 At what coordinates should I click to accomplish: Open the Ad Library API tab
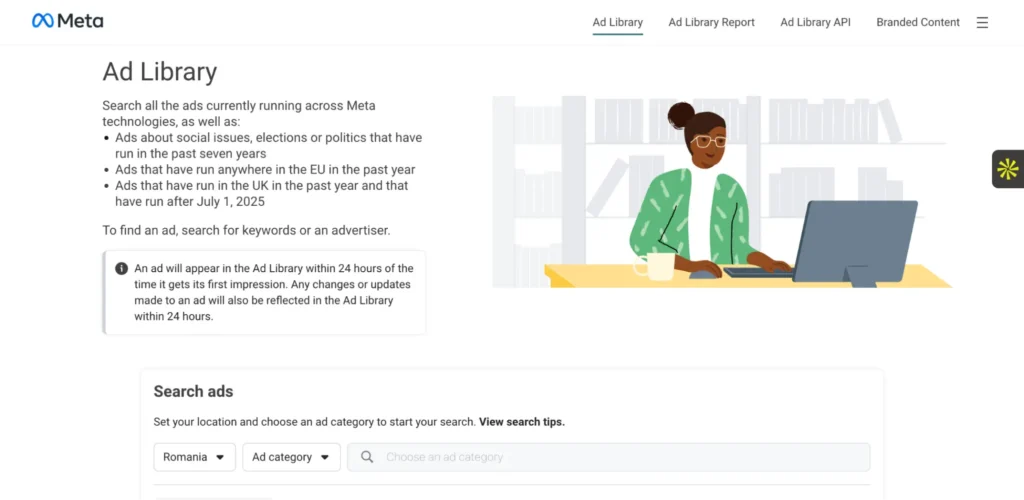815,22
